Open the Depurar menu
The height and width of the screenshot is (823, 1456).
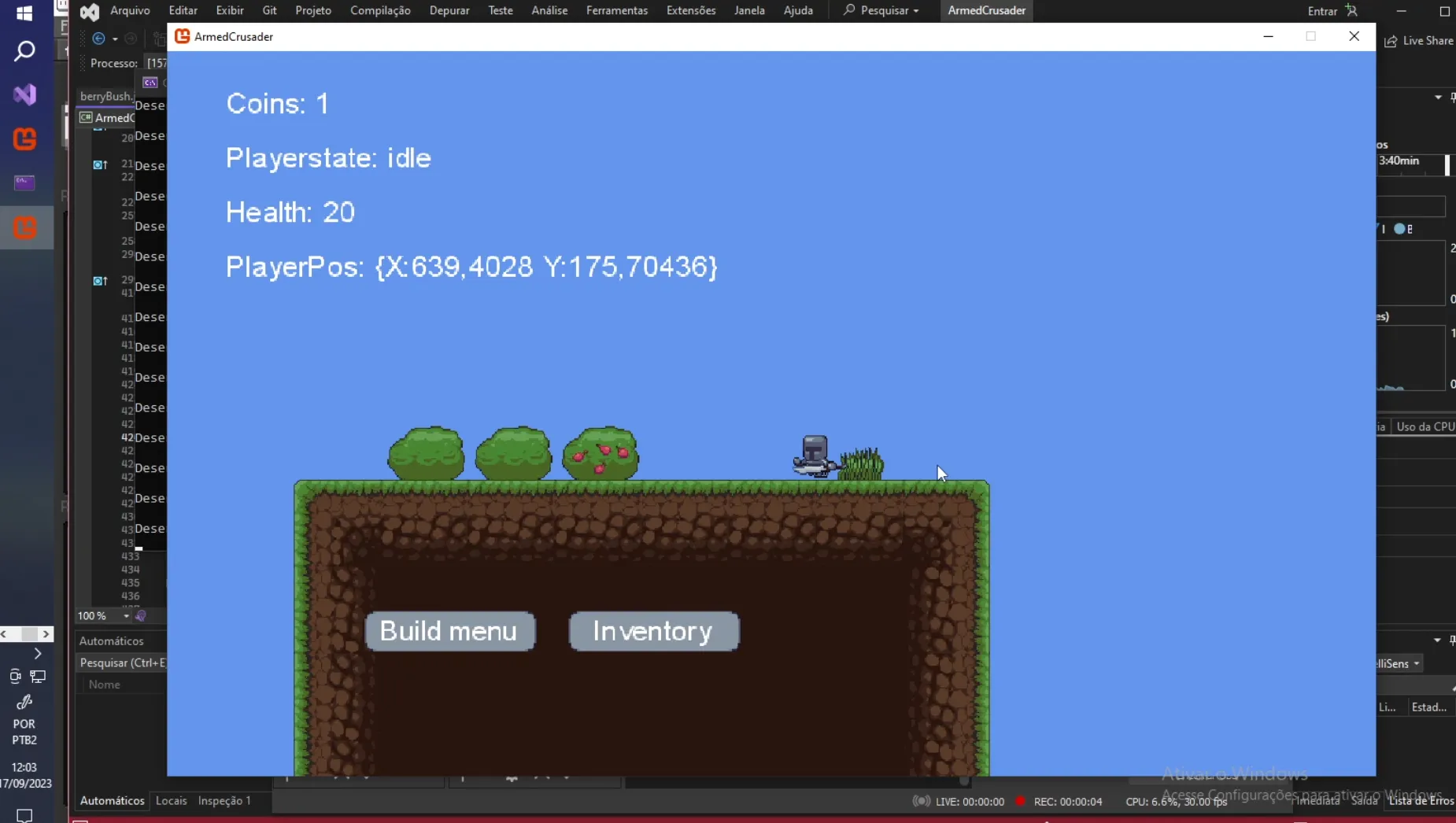(449, 10)
